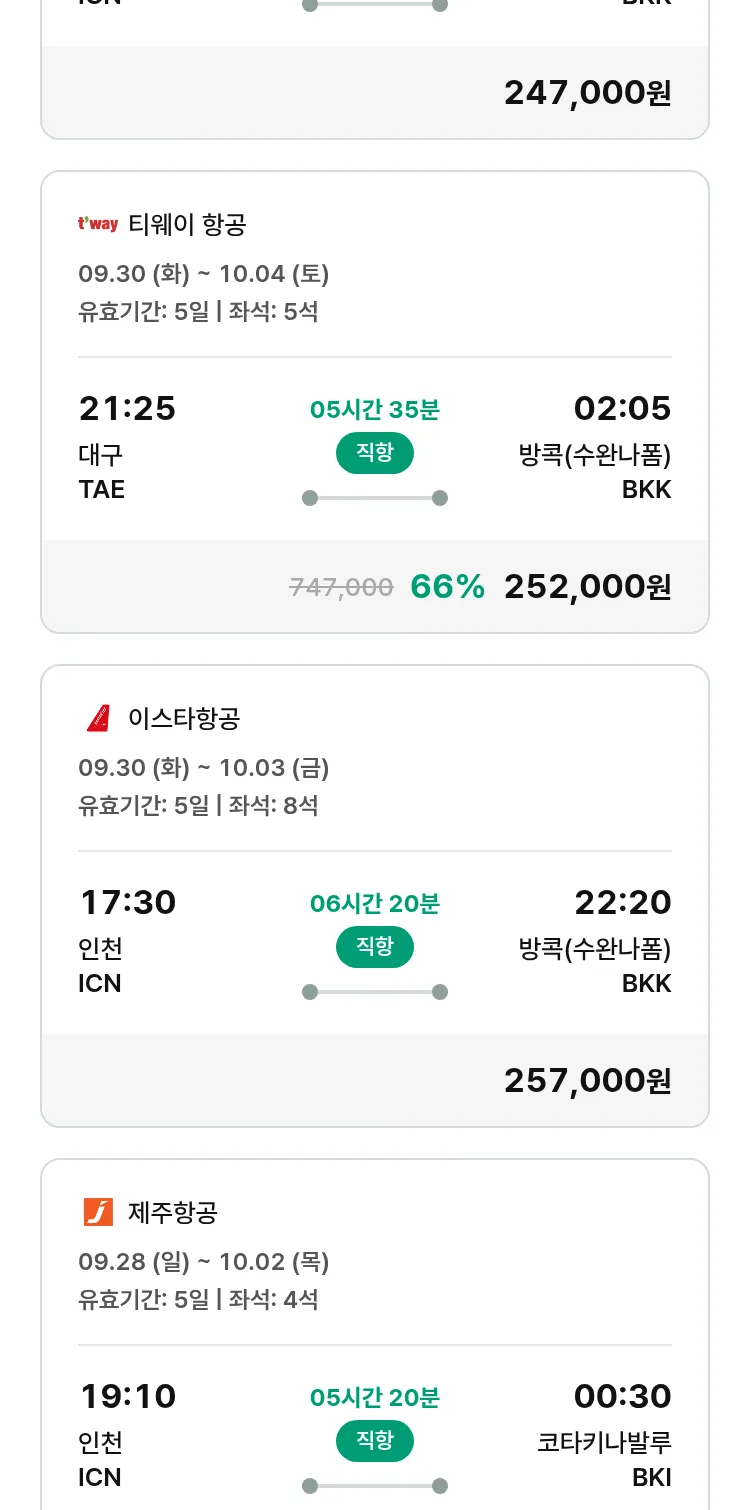This screenshot has height=1510, width=750.
Task: Click the route line under 05시간 35분
Action: 375,498
